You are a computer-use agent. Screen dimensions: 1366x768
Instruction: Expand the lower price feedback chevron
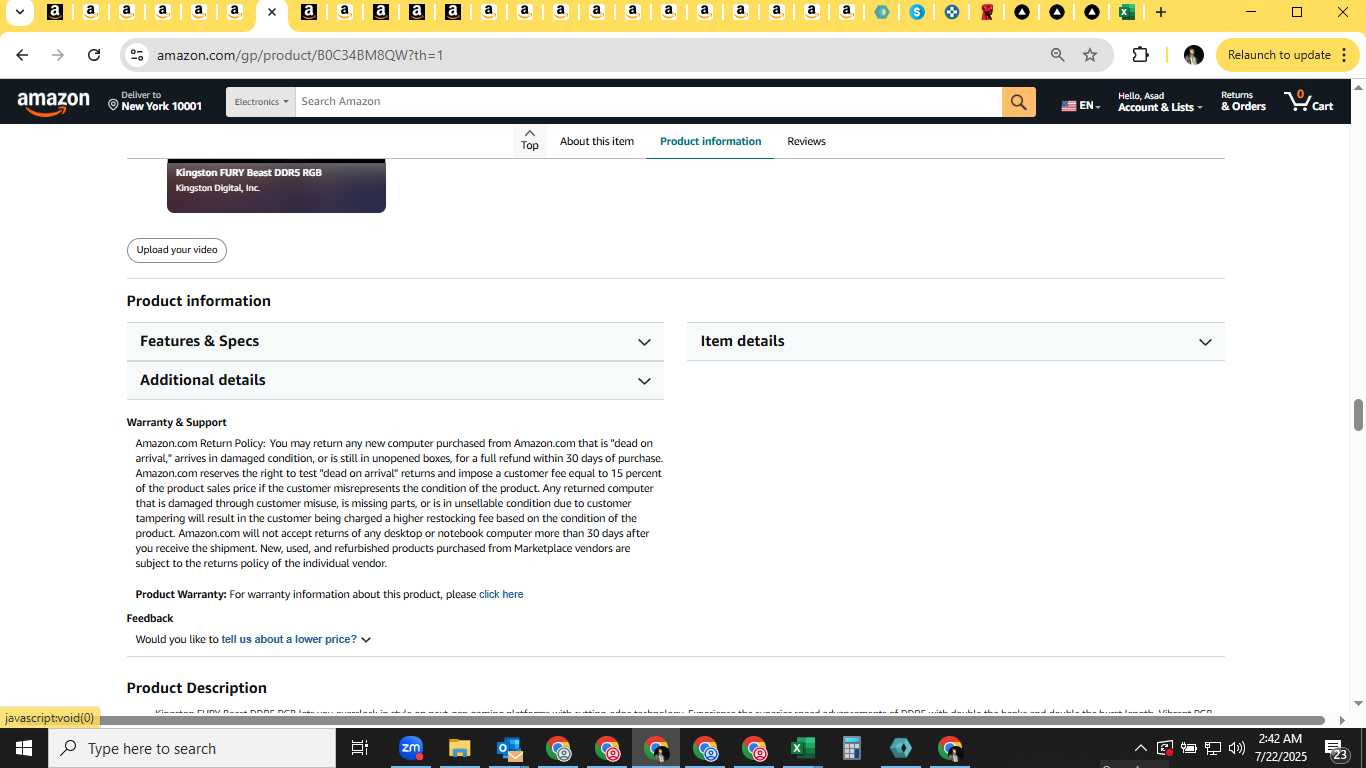coord(366,640)
